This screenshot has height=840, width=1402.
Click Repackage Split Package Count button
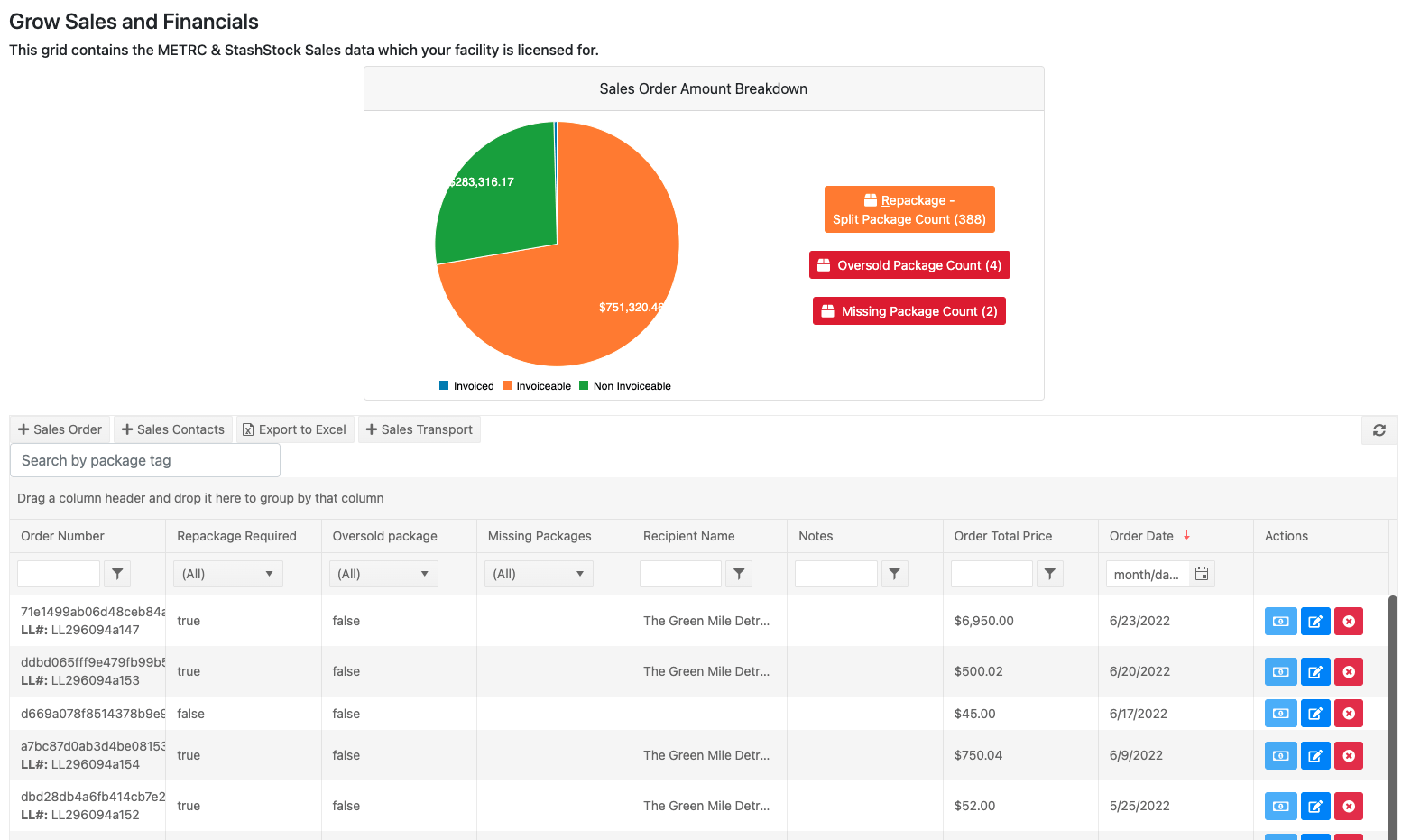click(x=909, y=209)
